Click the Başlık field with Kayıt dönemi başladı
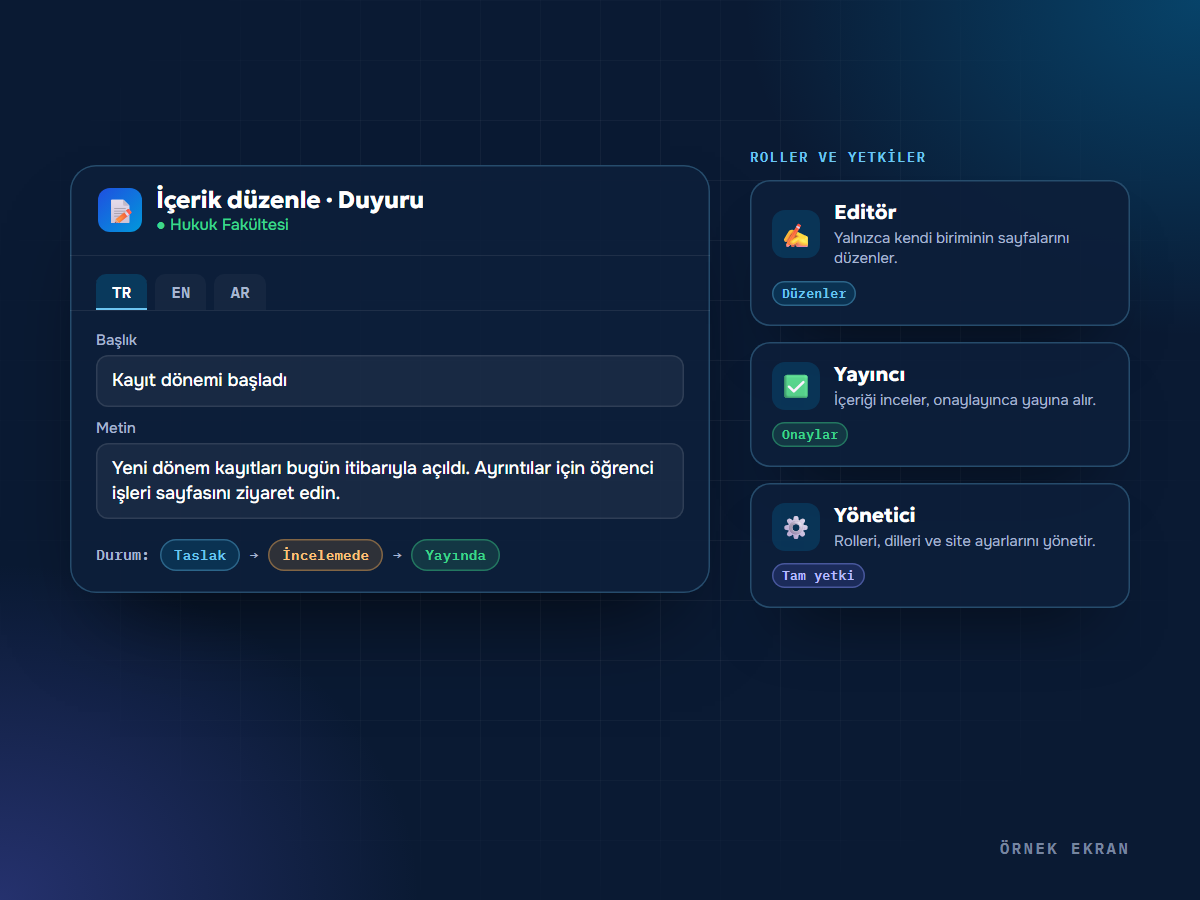This screenshot has width=1200, height=900. 390,381
